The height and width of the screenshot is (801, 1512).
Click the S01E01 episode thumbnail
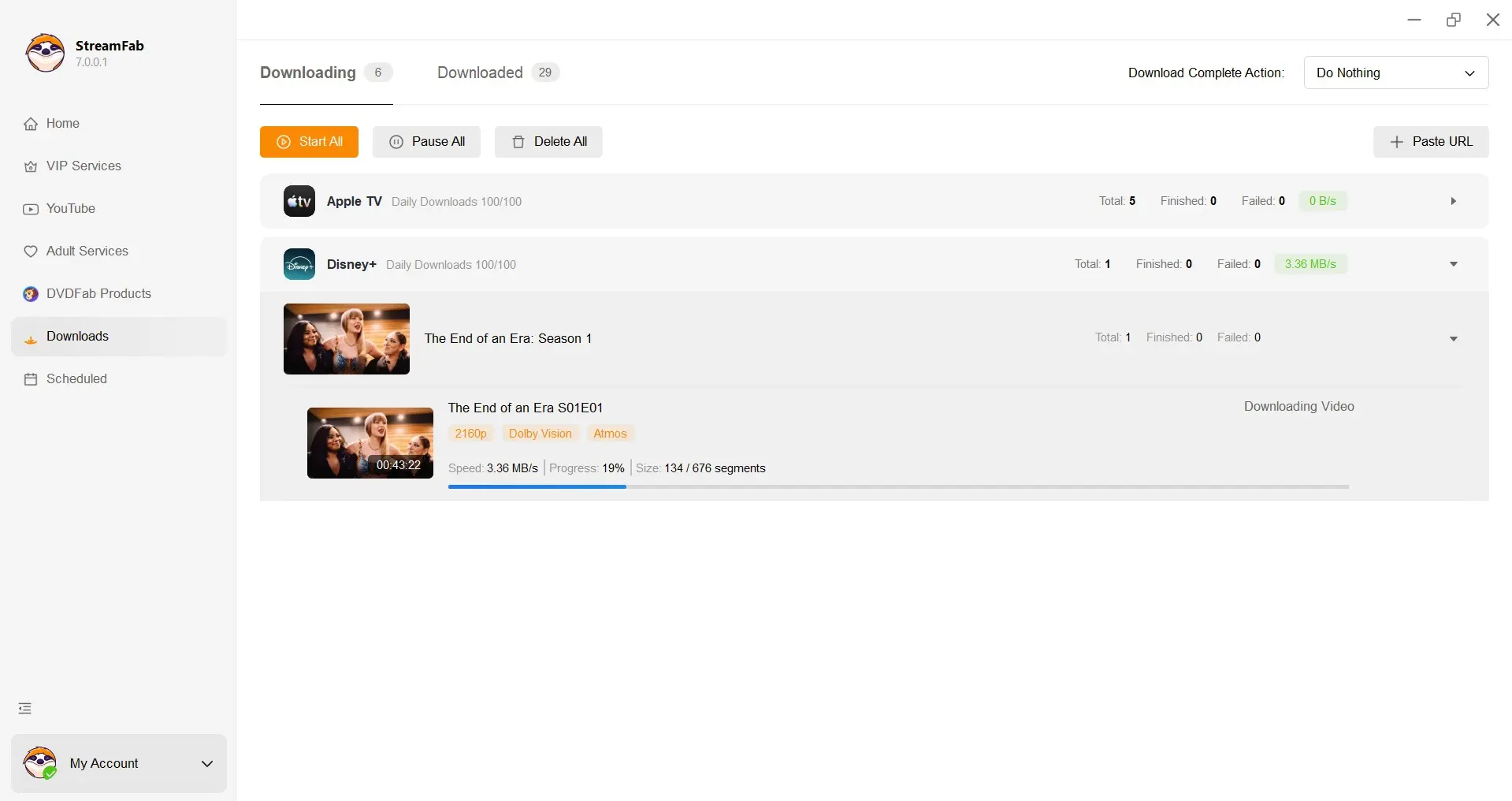tap(370, 443)
